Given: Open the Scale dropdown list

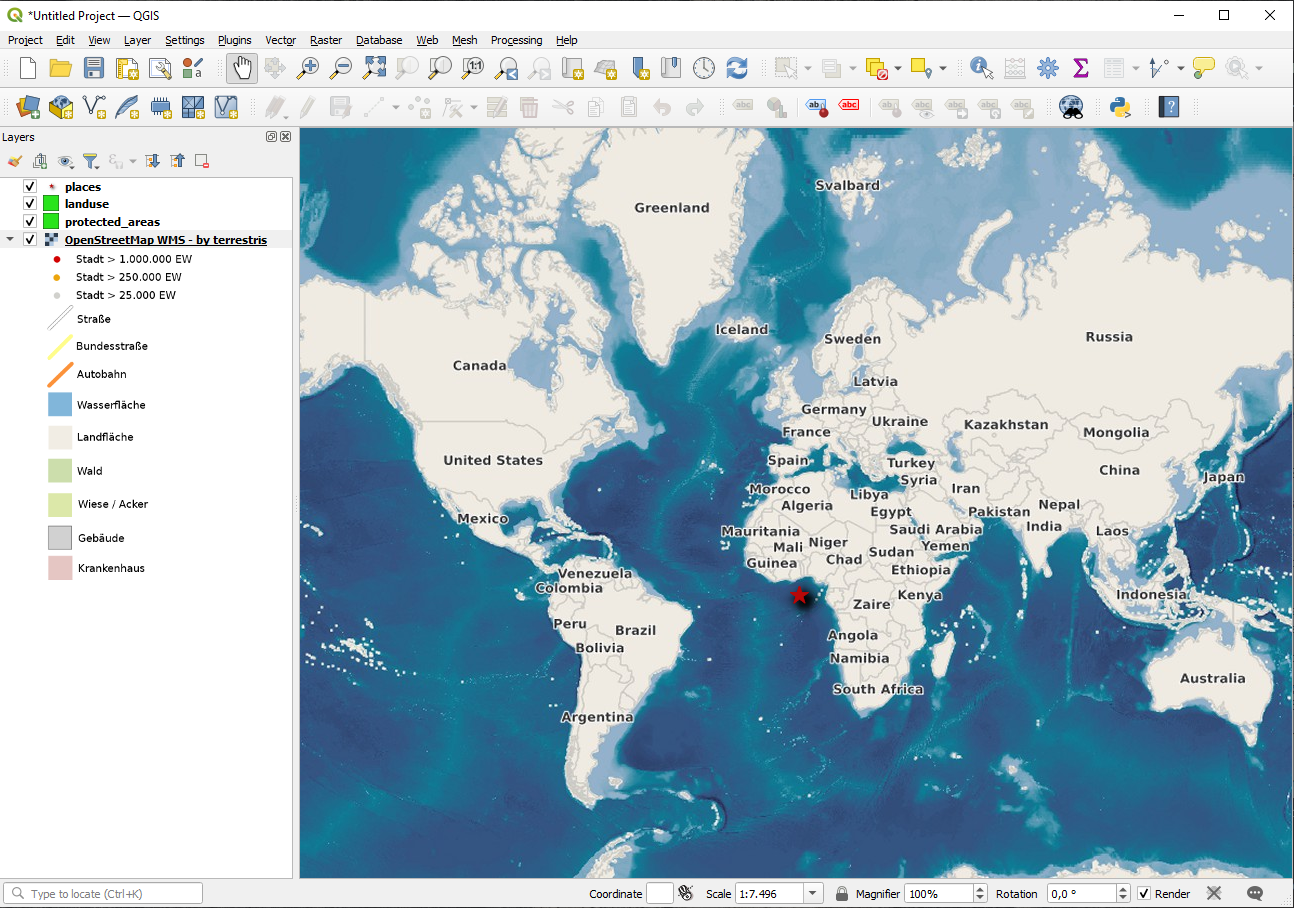Looking at the screenshot, I should (x=812, y=894).
